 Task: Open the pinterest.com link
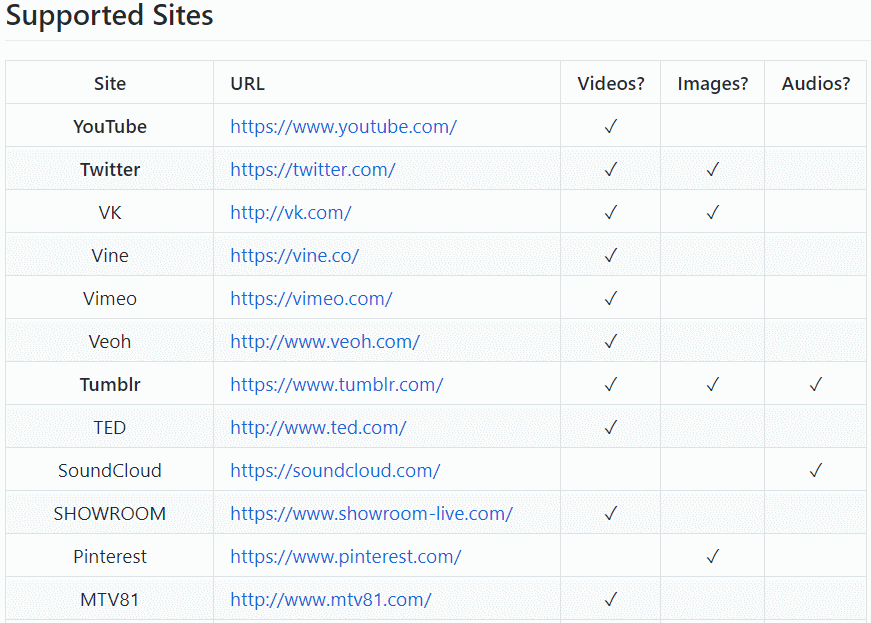345,557
